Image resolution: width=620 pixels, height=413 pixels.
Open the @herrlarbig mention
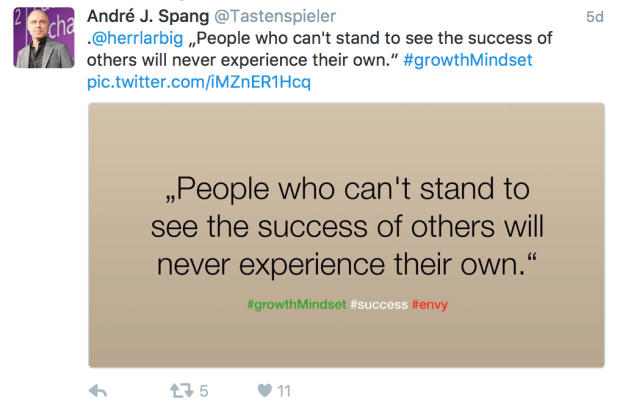(136, 38)
